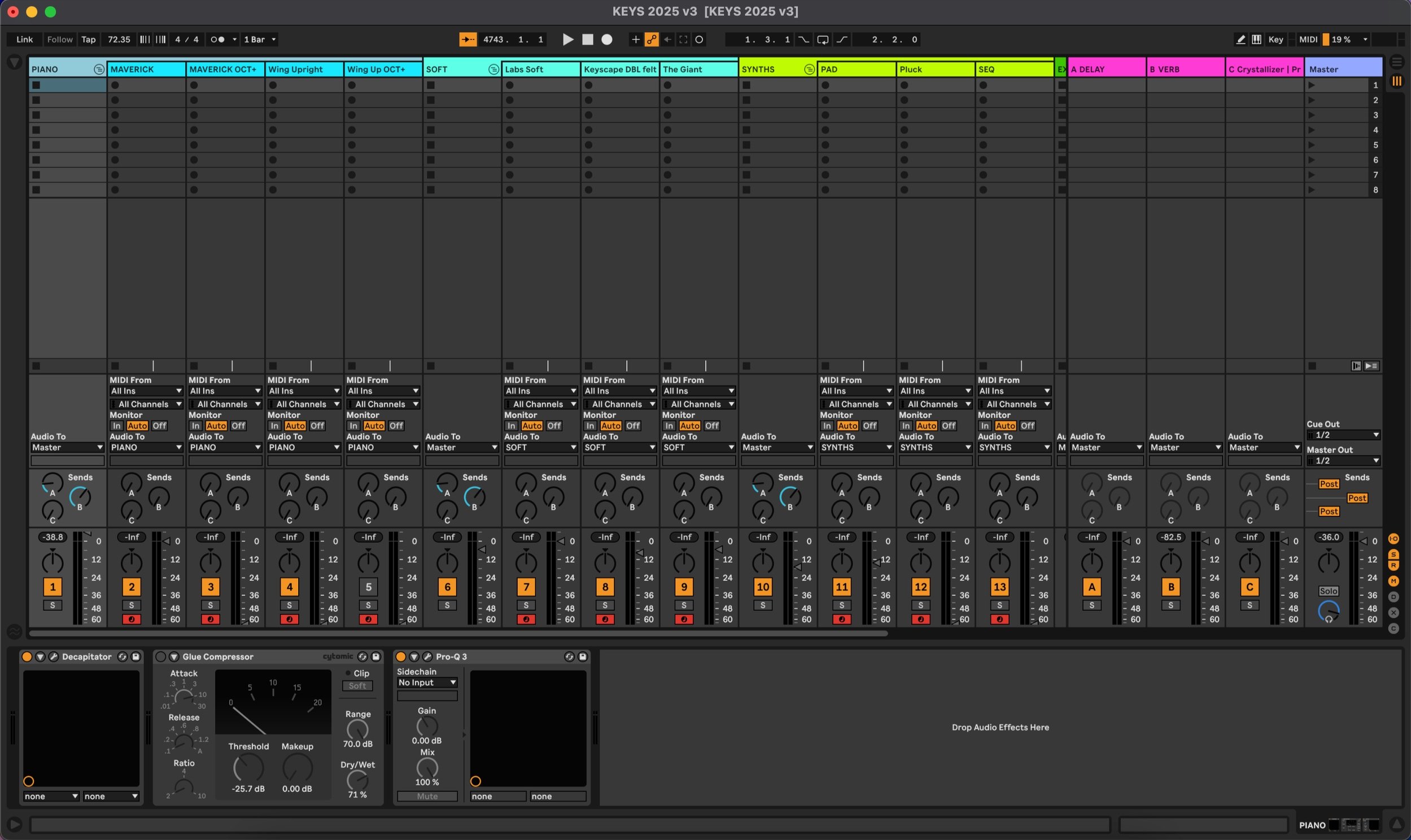Viewport: 1411px width, 840px height.
Task: Disarm the PAD track record button
Action: (x=842, y=619)
